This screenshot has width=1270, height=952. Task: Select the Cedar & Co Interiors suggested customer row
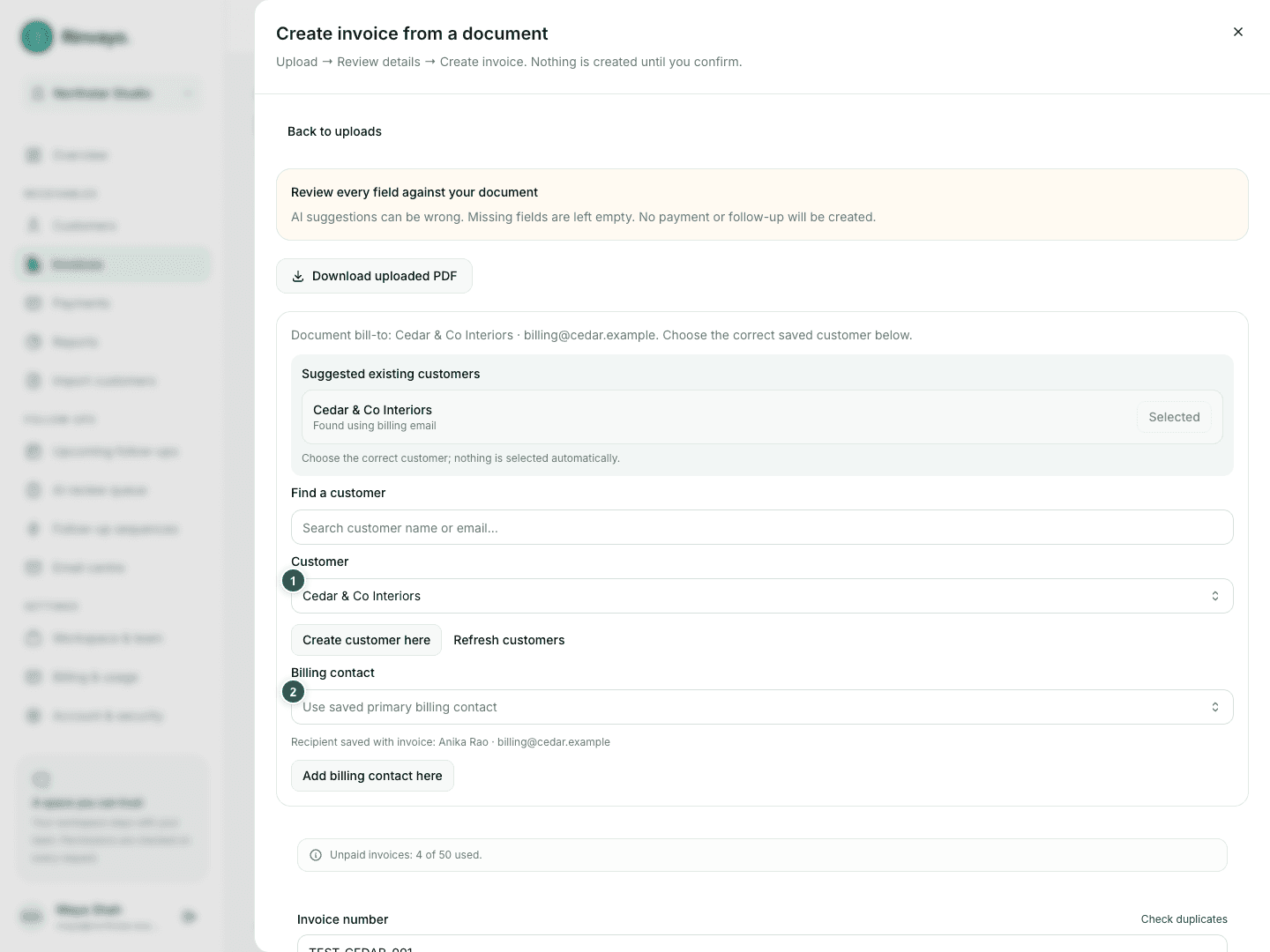762,417
